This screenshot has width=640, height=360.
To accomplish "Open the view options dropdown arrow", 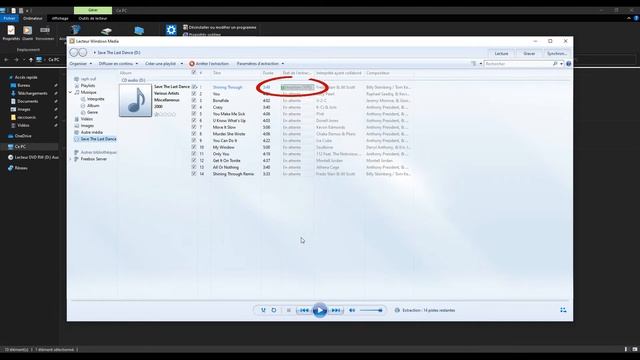I will (x=480, y=64).
